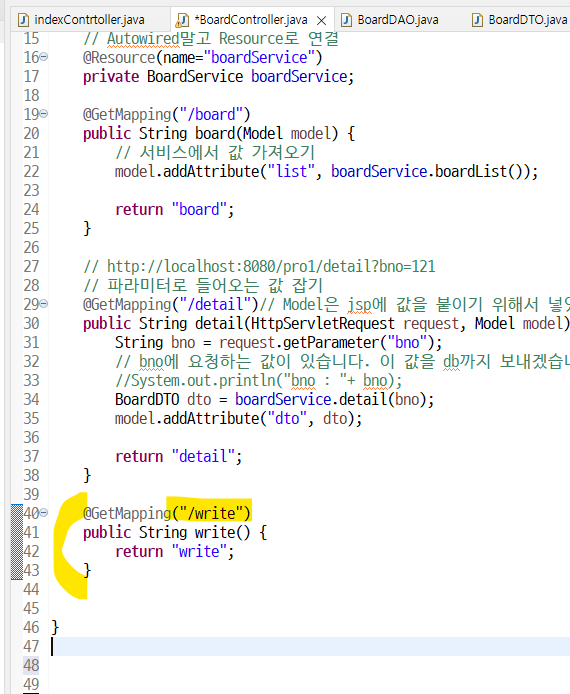Screen dimensions: 570x694
Task: Collapse the fold marker at line 16
Action: coord(44,57)
